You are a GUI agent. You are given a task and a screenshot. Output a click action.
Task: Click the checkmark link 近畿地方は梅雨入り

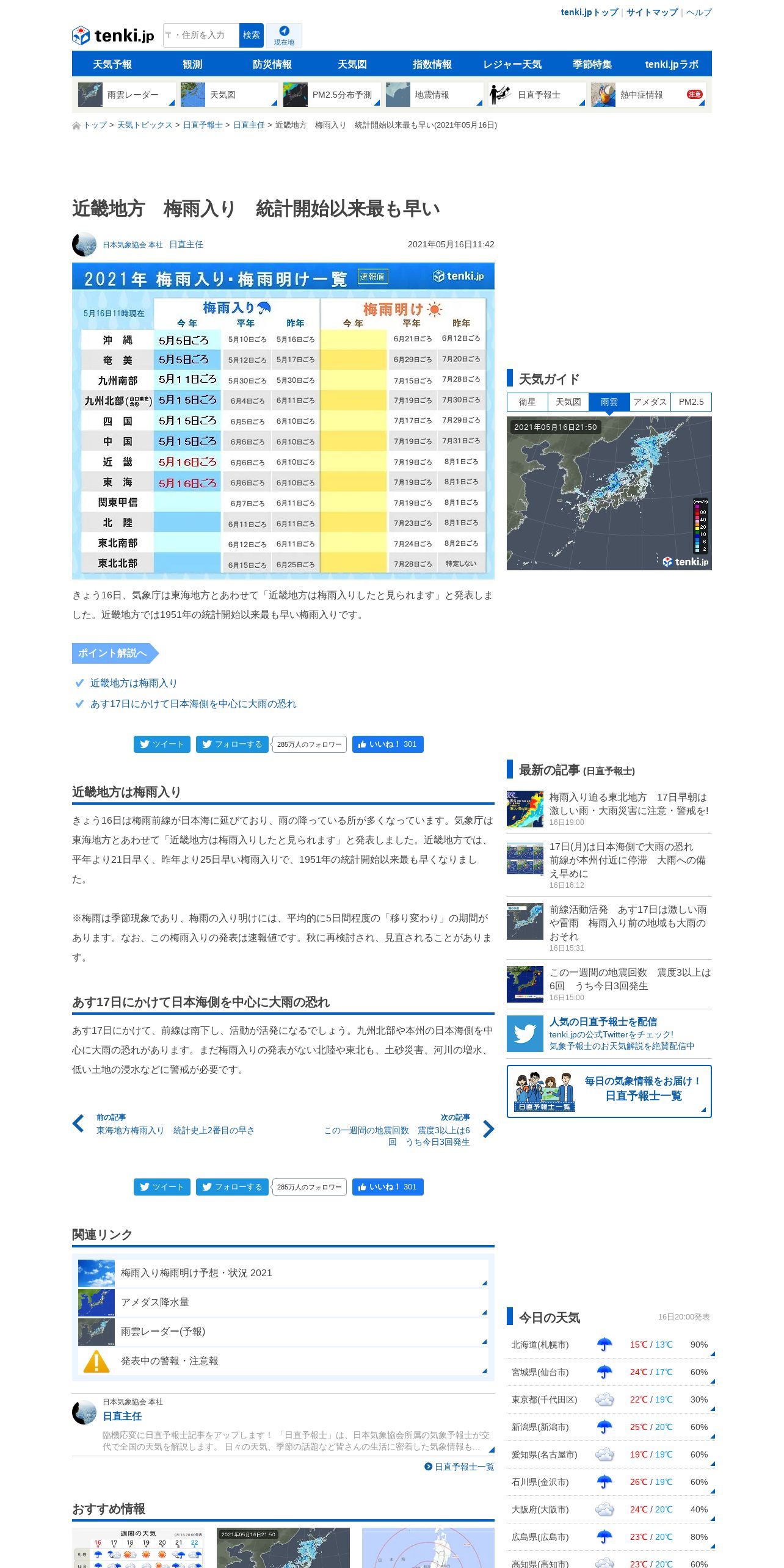134,683
